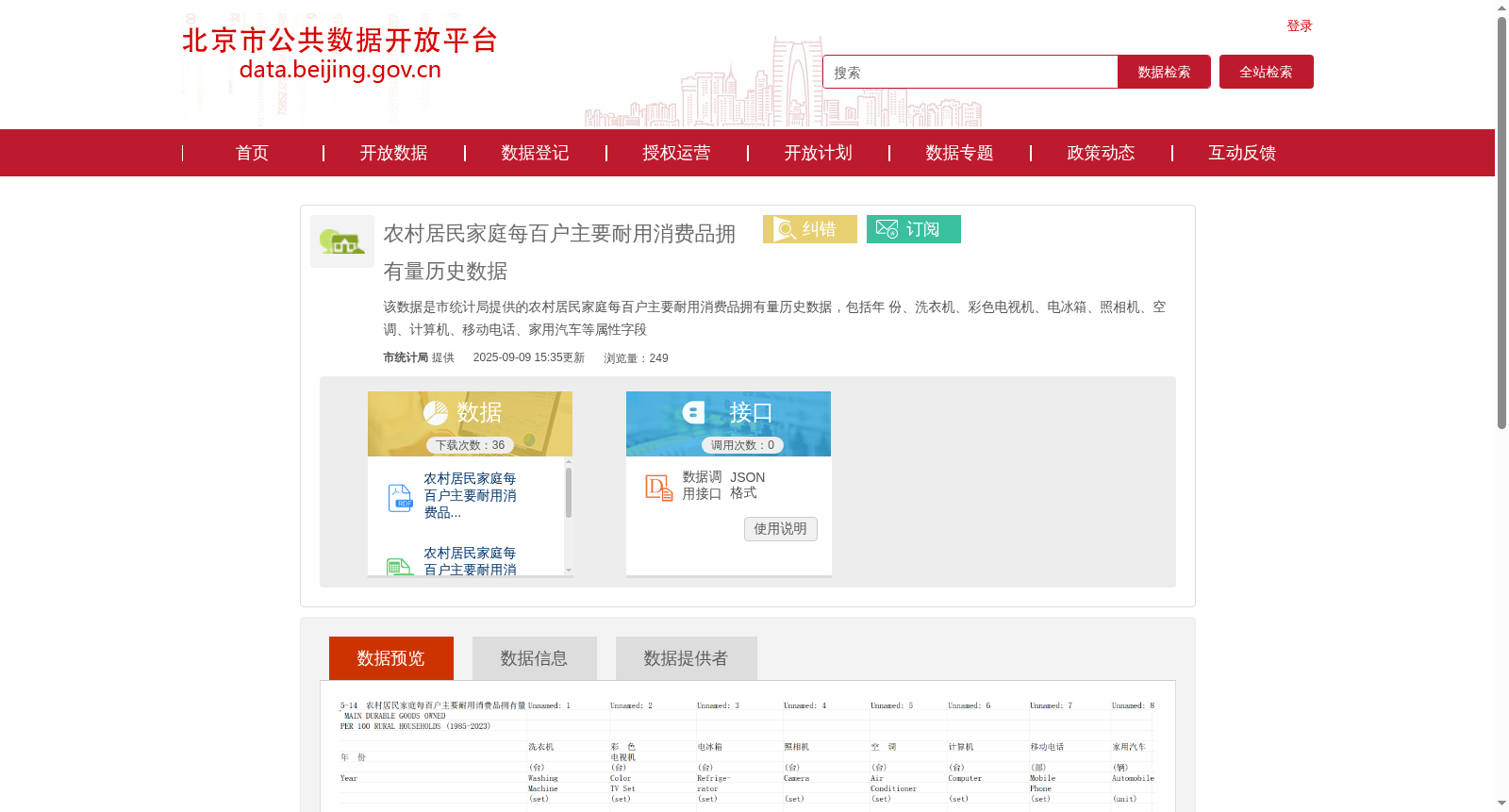This screenshot has width=1509, height=812.
Task: Click the 2025-09-09 15:35更新 timestamp
Action: tap(529, 357)
